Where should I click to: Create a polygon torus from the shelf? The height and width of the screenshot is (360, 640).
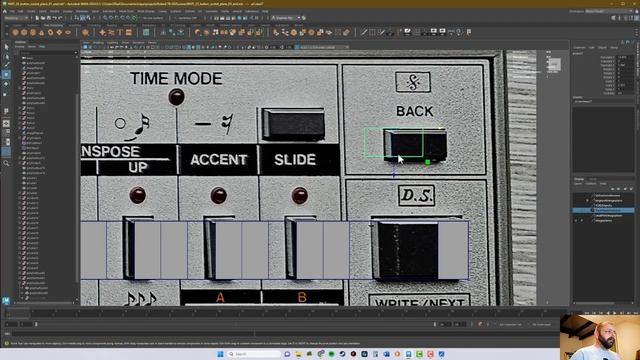(x=50, y=32)
